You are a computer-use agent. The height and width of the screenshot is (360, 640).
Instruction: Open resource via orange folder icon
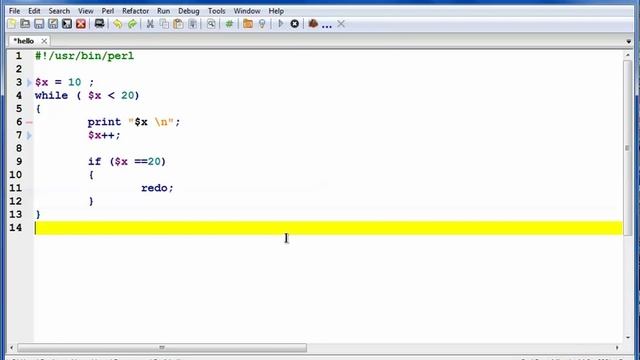[248, 24]
